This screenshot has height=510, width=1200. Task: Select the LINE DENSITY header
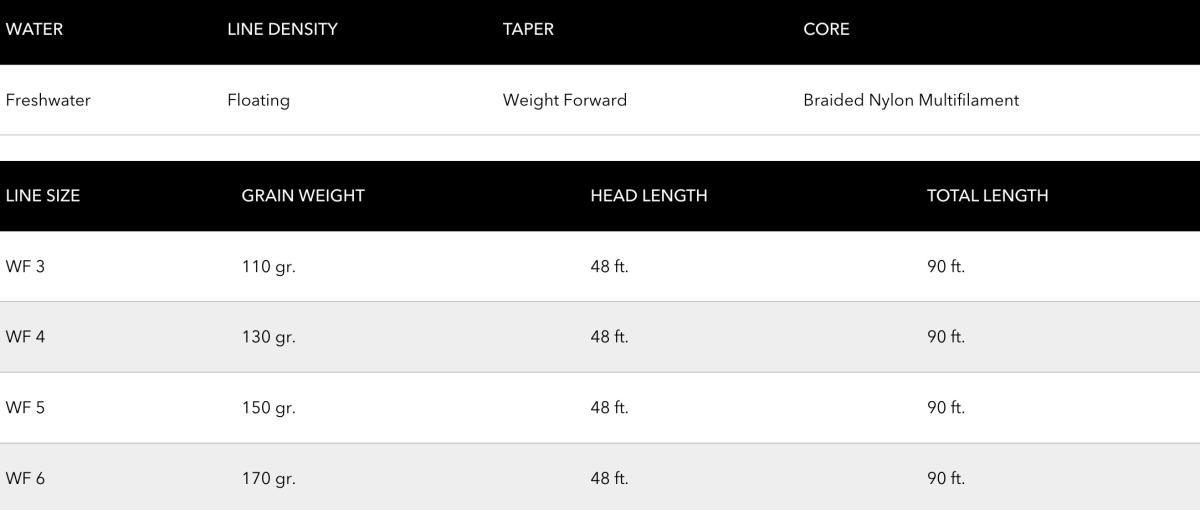coord(282,29)
